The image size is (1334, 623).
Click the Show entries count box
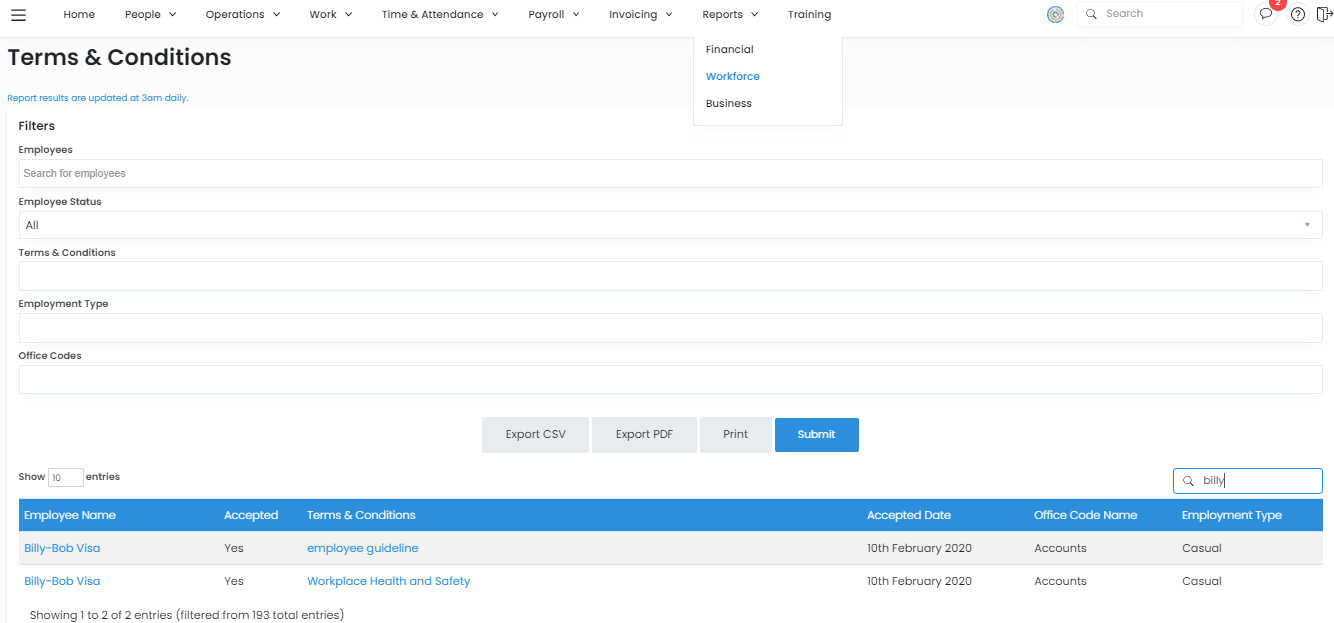pyautogui.click(x=65, y=478)
